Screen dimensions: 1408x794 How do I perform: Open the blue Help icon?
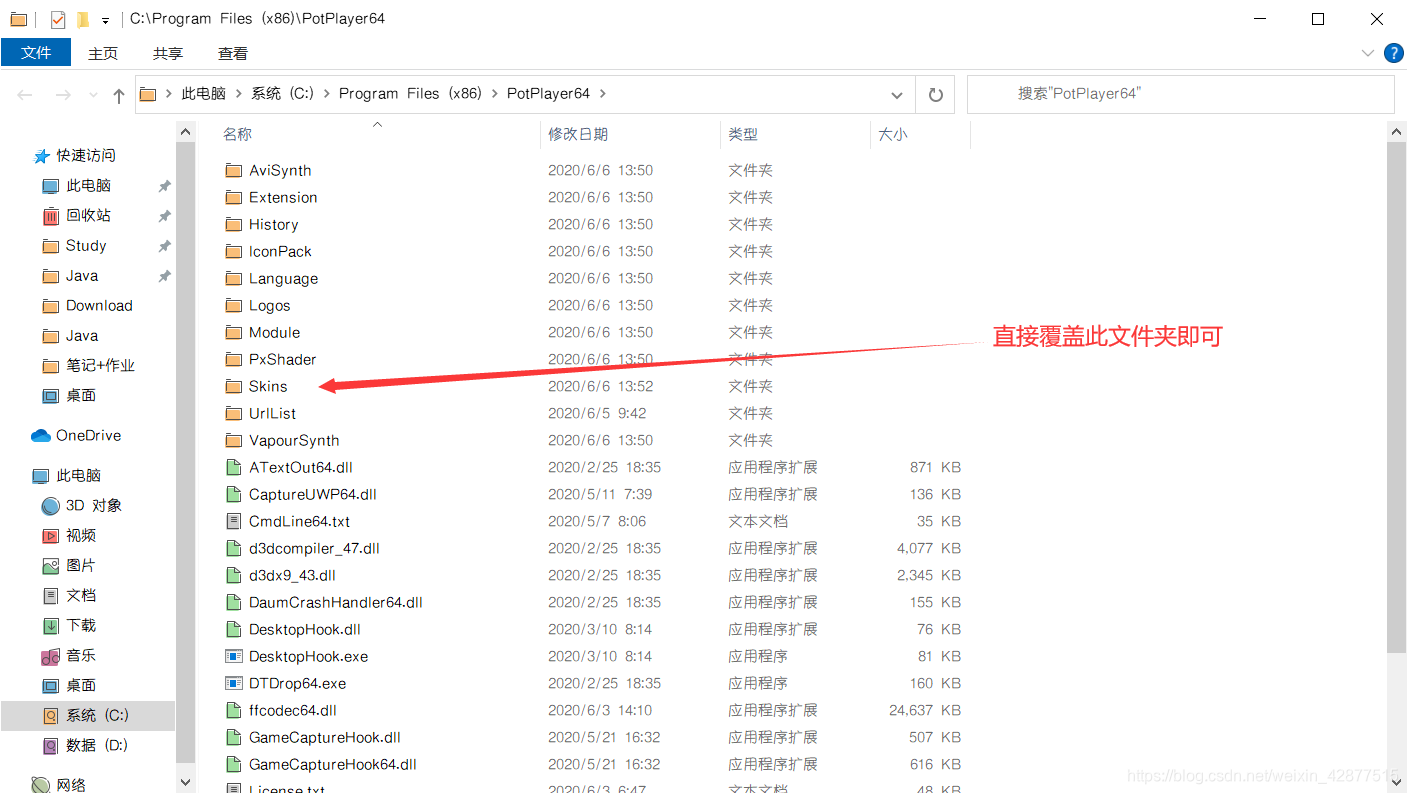[1393, 53]
